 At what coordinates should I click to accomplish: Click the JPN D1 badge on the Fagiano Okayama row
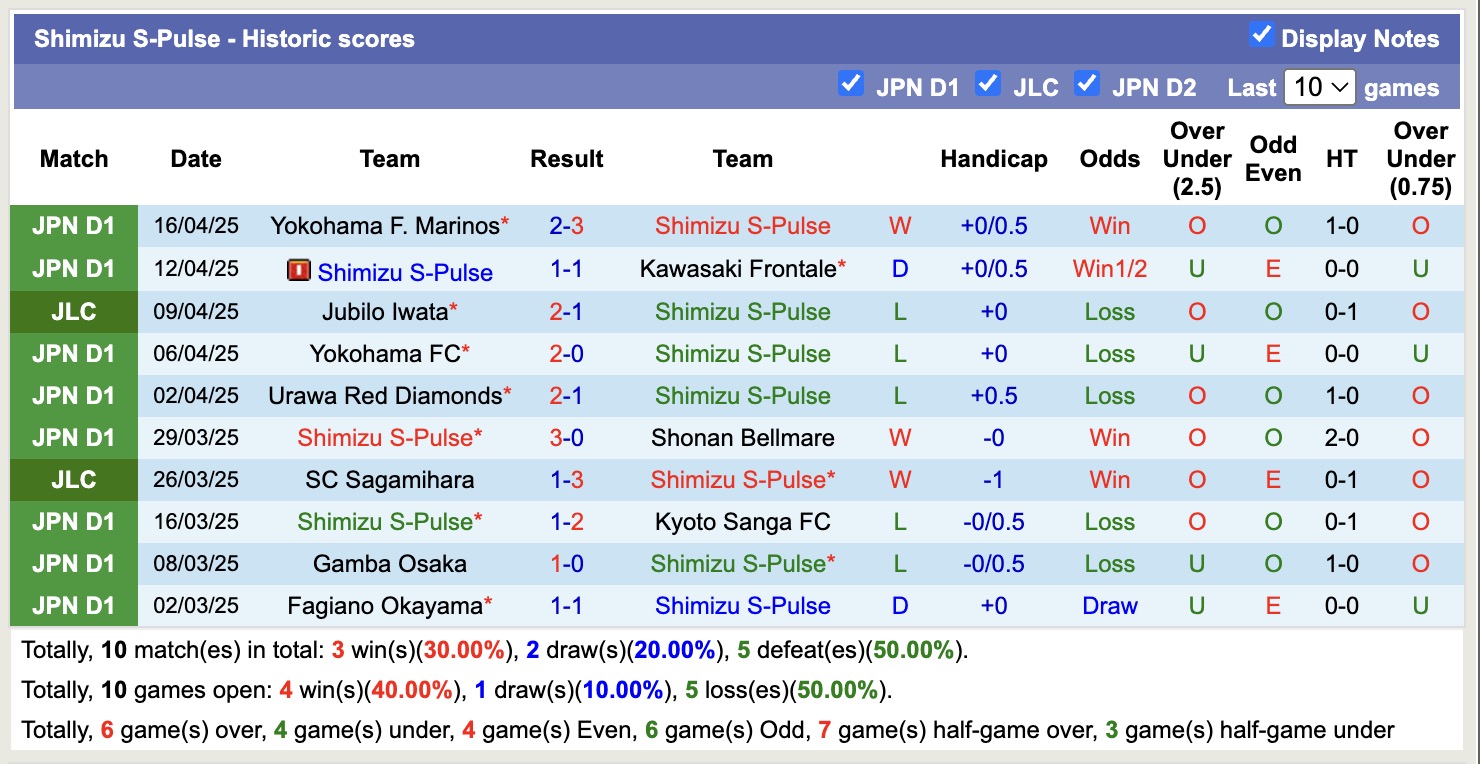[x=73, y=605]
